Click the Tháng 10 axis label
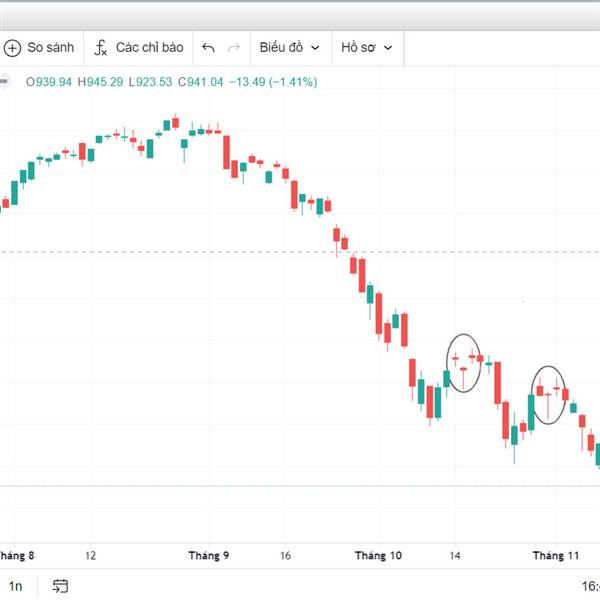Viewport: 600px width, 600px height. (x=378, y=555)
